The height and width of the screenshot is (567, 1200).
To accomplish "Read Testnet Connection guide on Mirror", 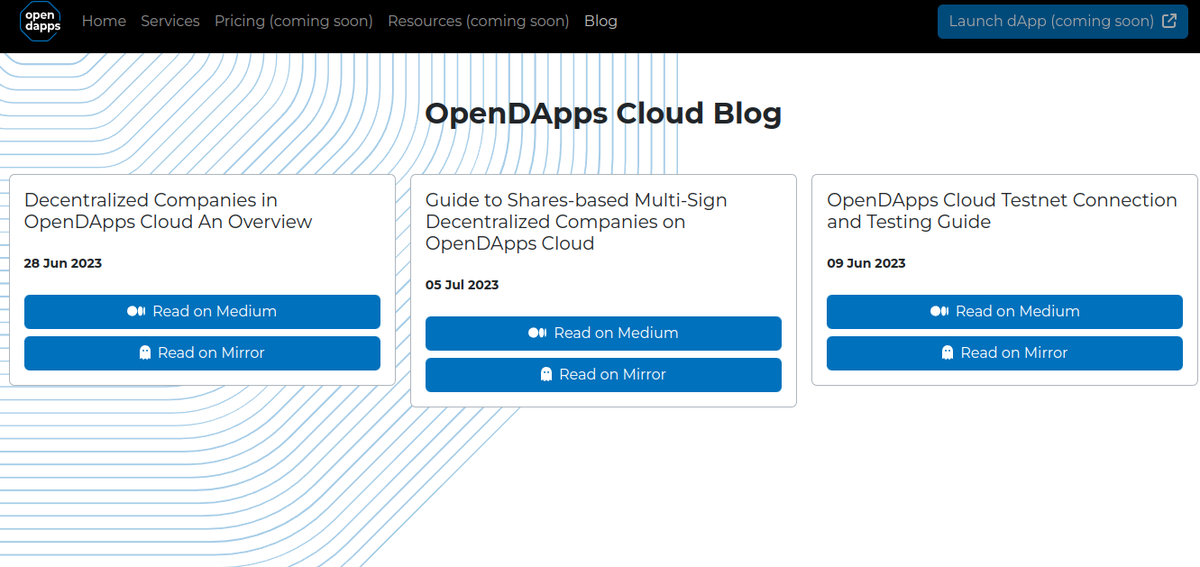I will point(1005,353).
